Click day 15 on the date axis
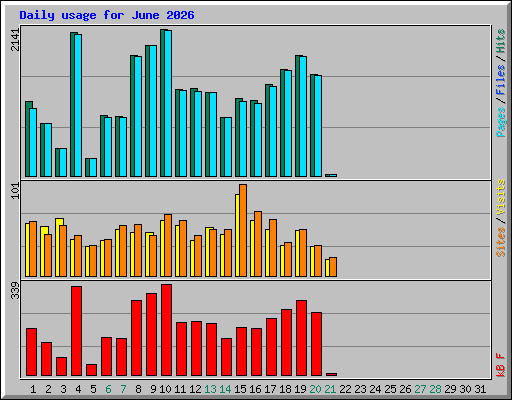 tap(240, 389)
